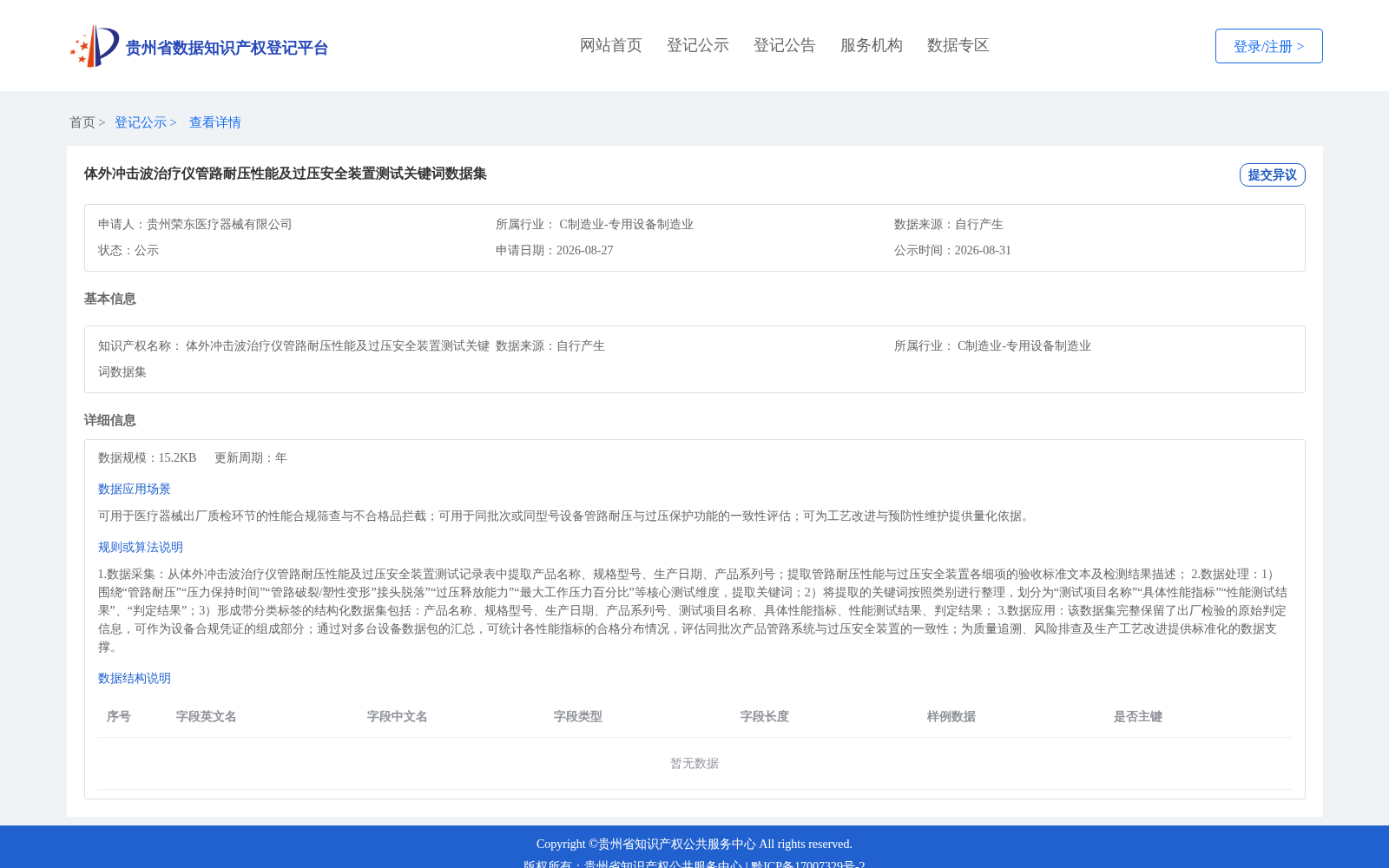Open 数据专区 navigation item
Viewport: 1389px width, 868px height.
(958, 45)
